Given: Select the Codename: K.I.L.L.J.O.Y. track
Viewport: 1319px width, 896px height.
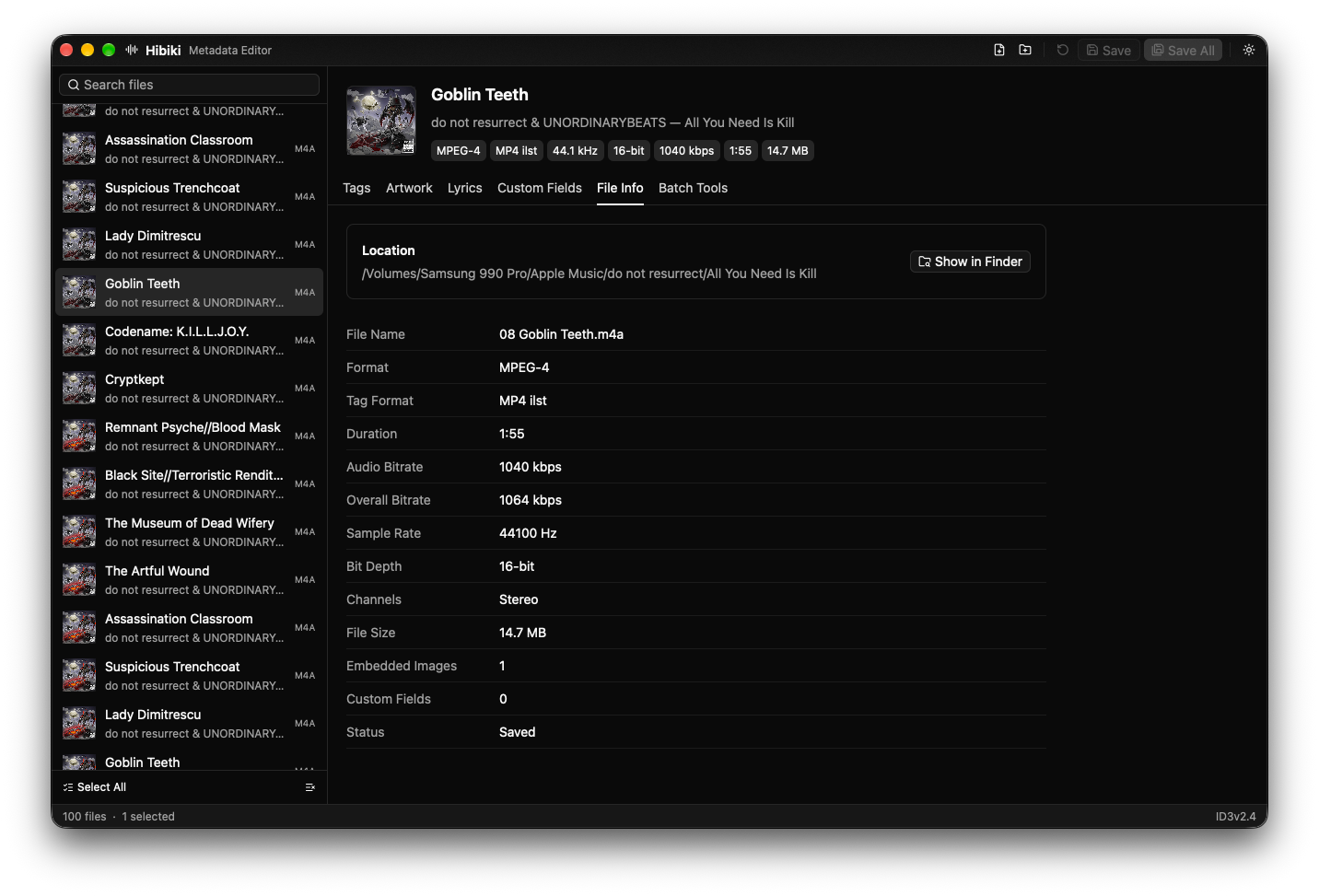Looking at the screenshot, I should click(x=189, y=340).
